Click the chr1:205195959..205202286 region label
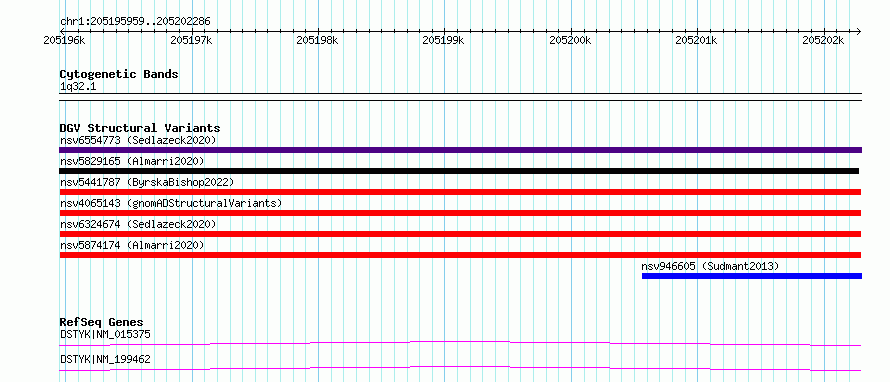 click(135, 22)
